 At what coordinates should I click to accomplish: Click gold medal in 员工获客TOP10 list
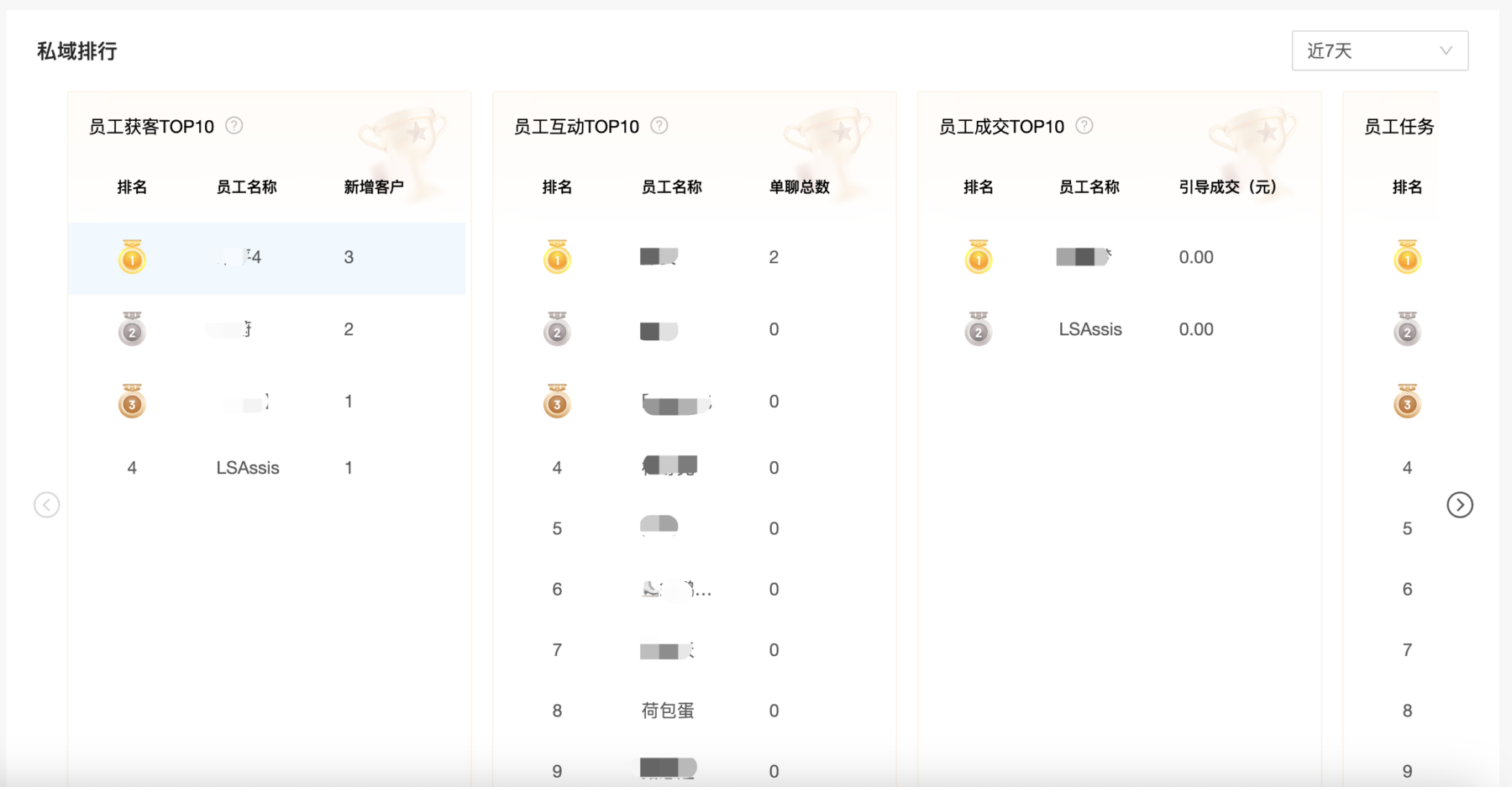(x=132, y=257)
